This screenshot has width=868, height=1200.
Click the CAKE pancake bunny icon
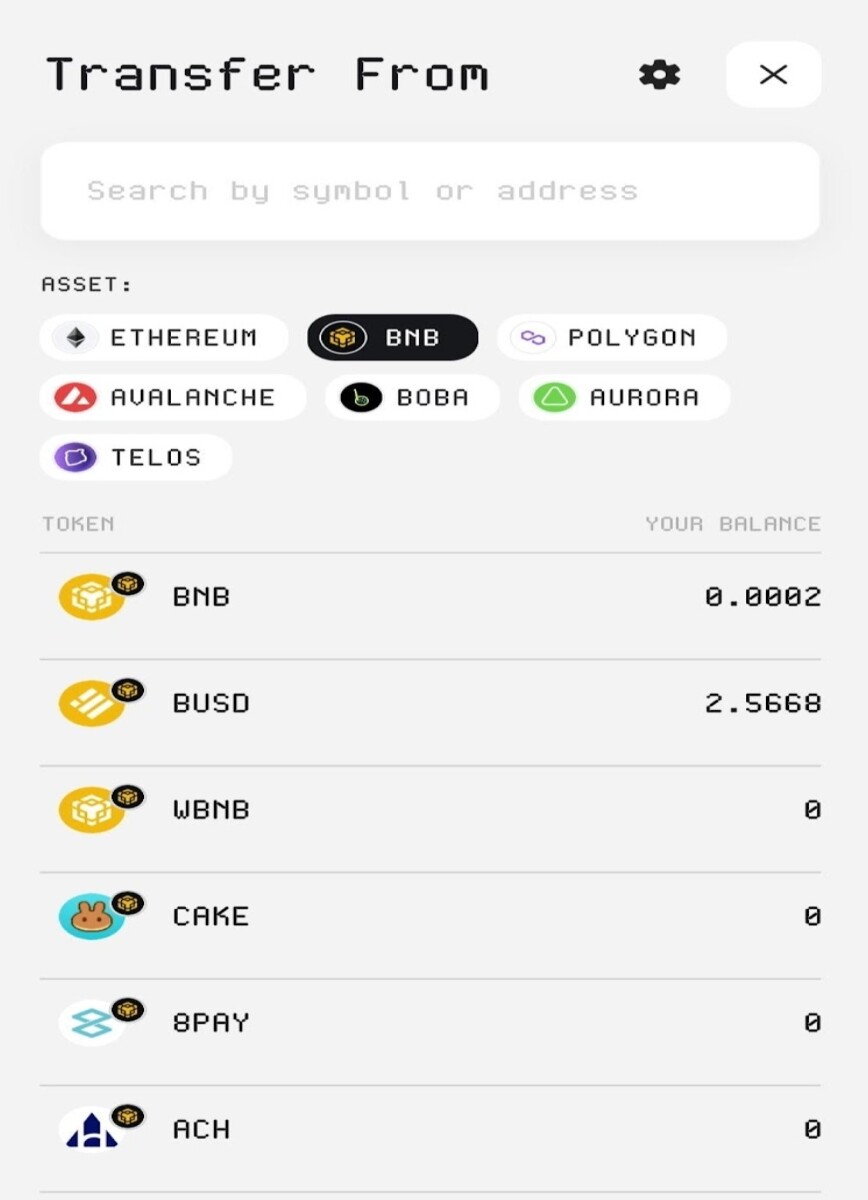92,916
